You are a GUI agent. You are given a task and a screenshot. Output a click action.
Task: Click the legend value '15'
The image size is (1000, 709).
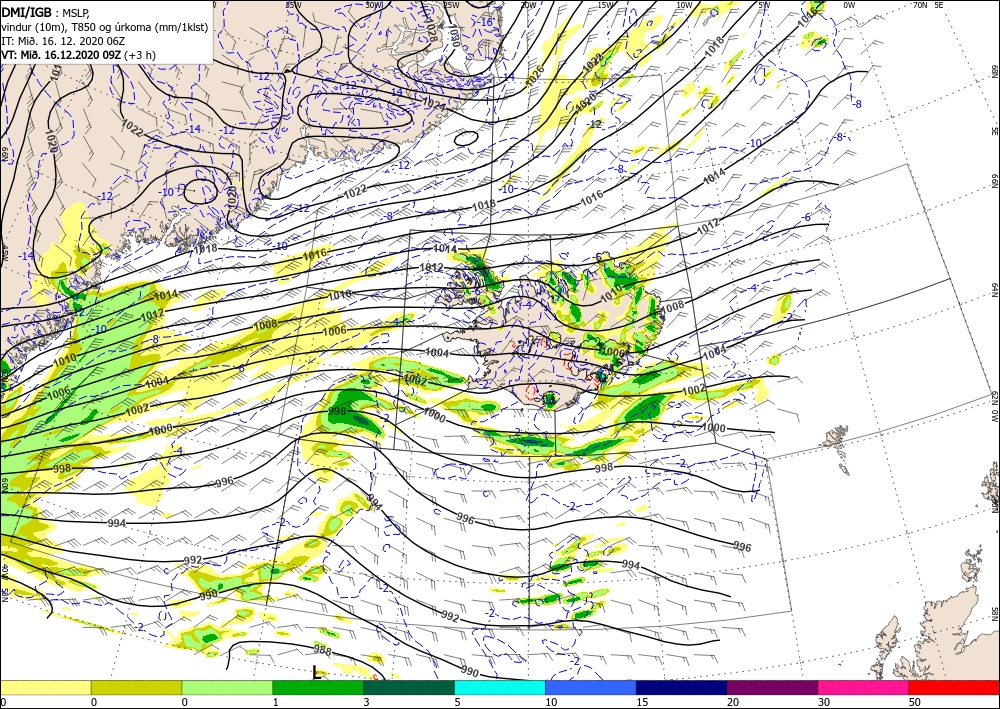tap(642, 702)
